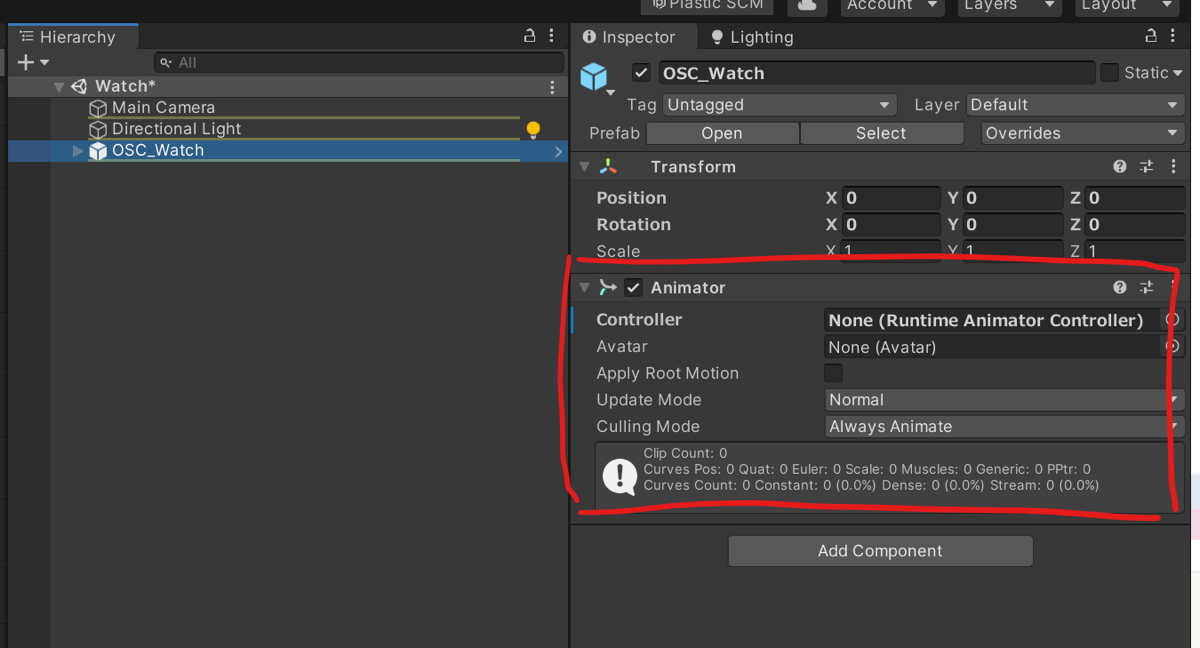Open the Transform component help reference icon
The width and height of the screenshot is (1200, 648).
coord(1120,167)
